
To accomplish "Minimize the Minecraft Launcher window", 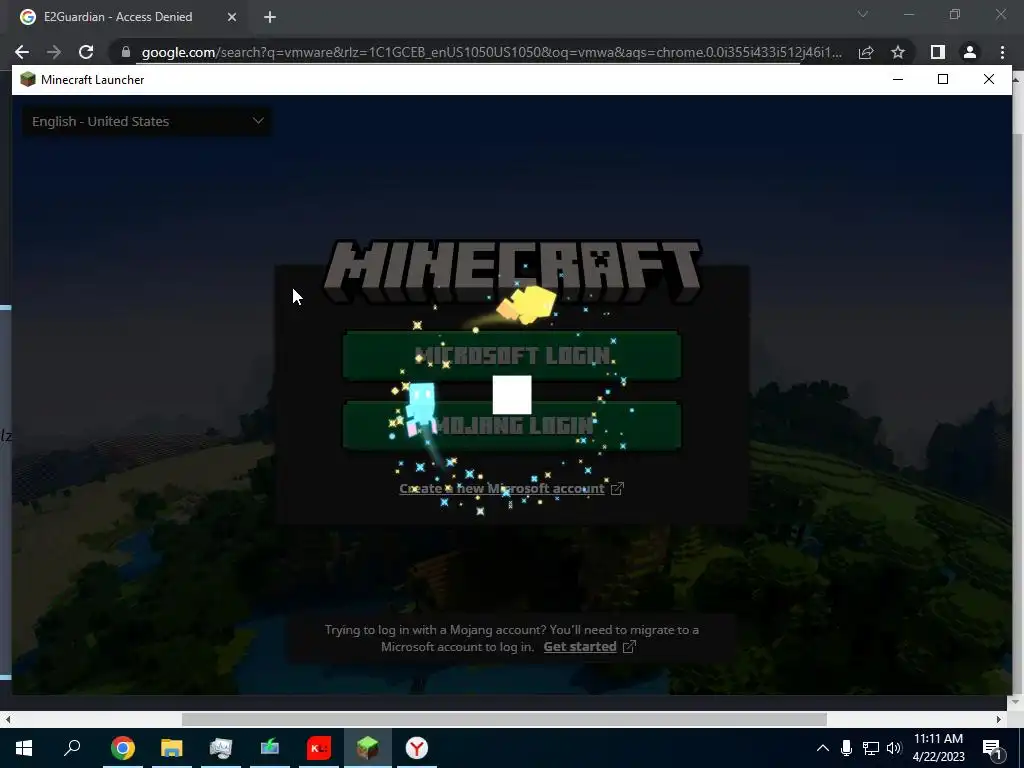I will 898,80.
